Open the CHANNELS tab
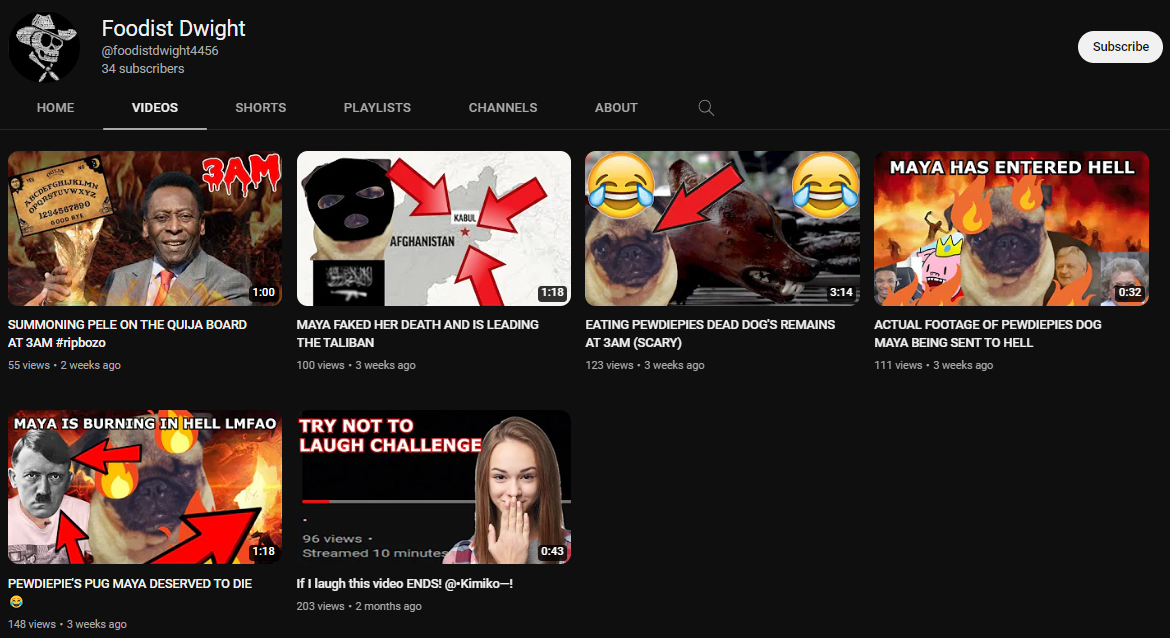Viewport: 1170px width, 638px height. [x=503, y=108]
